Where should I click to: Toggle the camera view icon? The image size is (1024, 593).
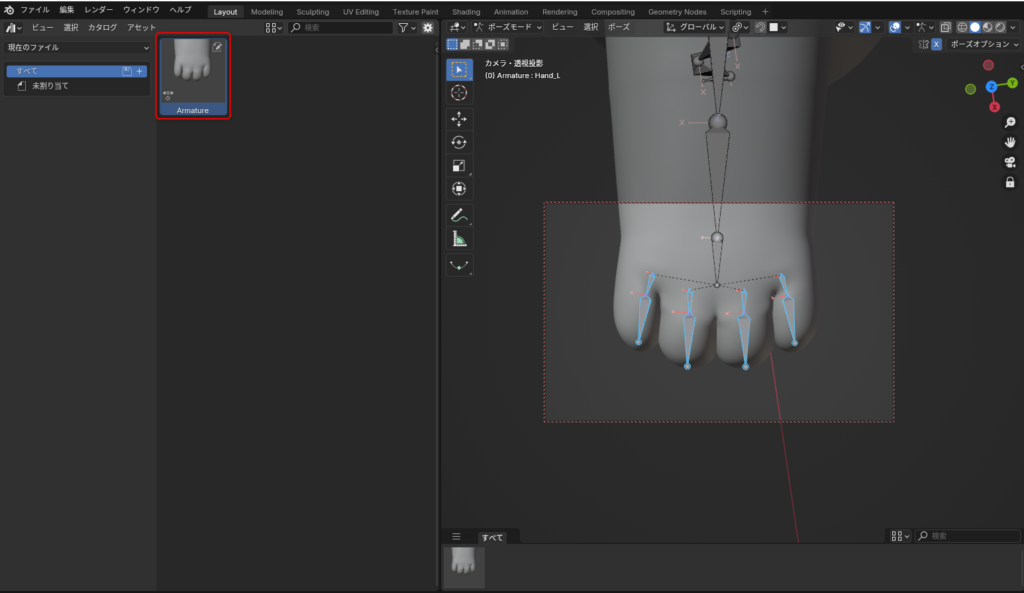pyautogui.click(x=1010, y=162)
